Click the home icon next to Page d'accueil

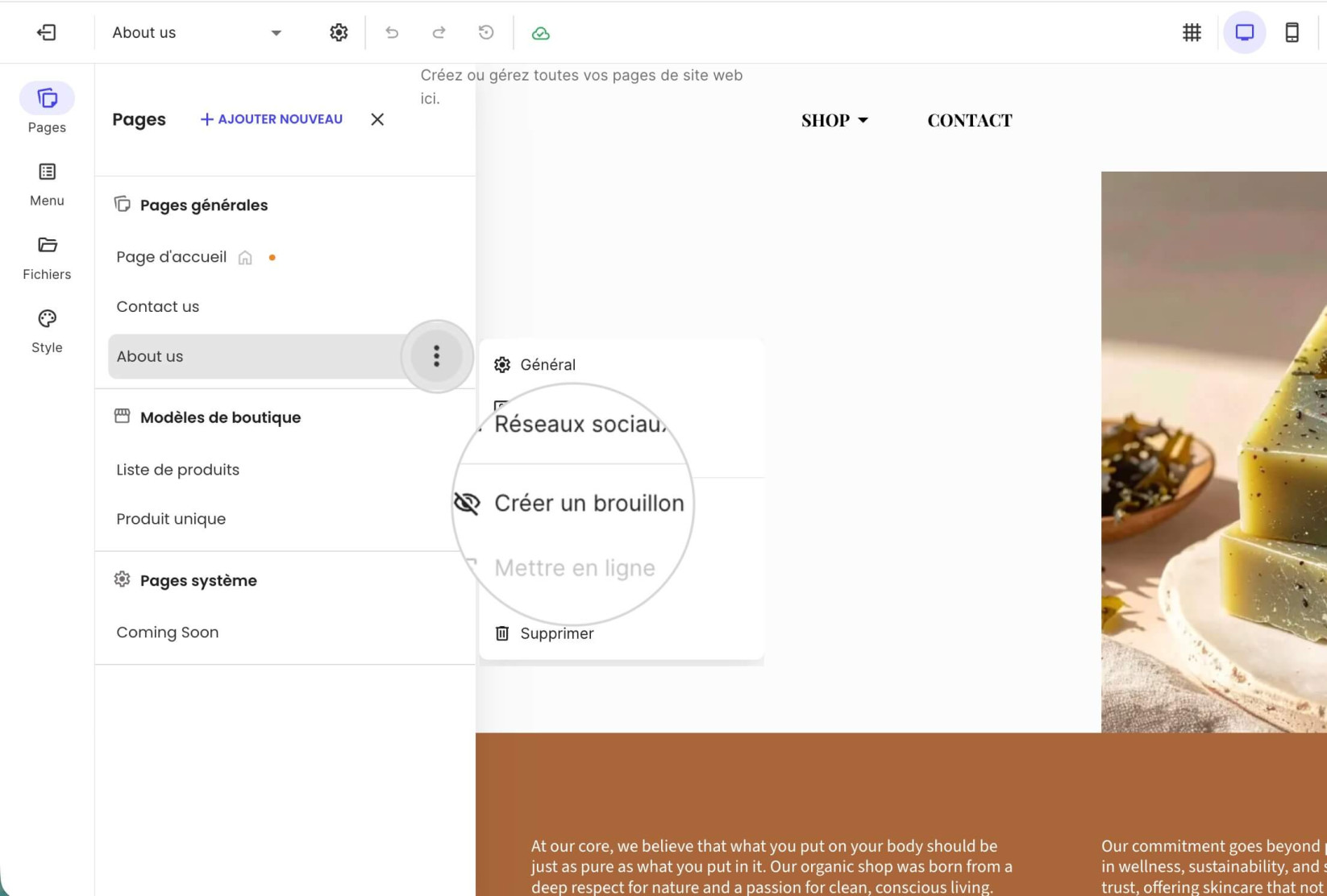coord(245,258)
